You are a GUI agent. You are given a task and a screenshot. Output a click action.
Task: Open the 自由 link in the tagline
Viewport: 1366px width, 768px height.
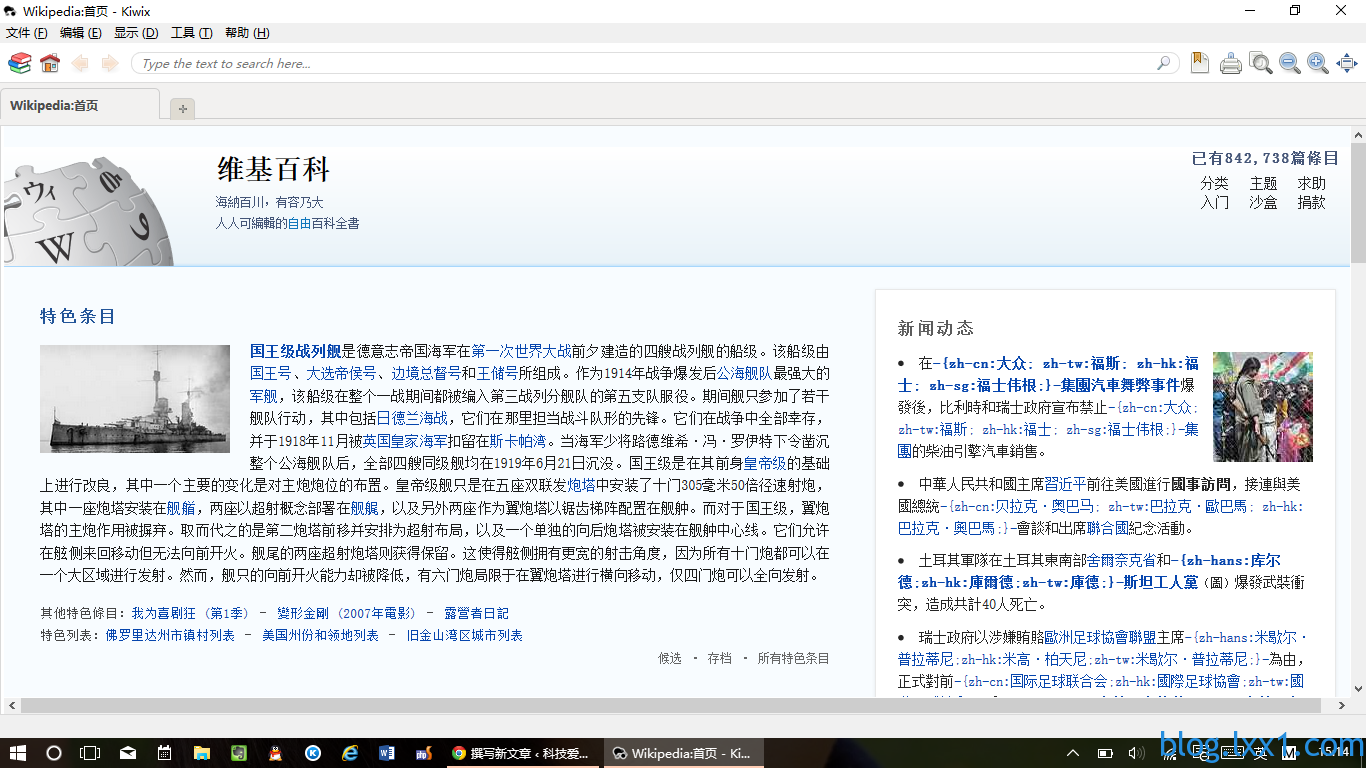click(300, 224)
